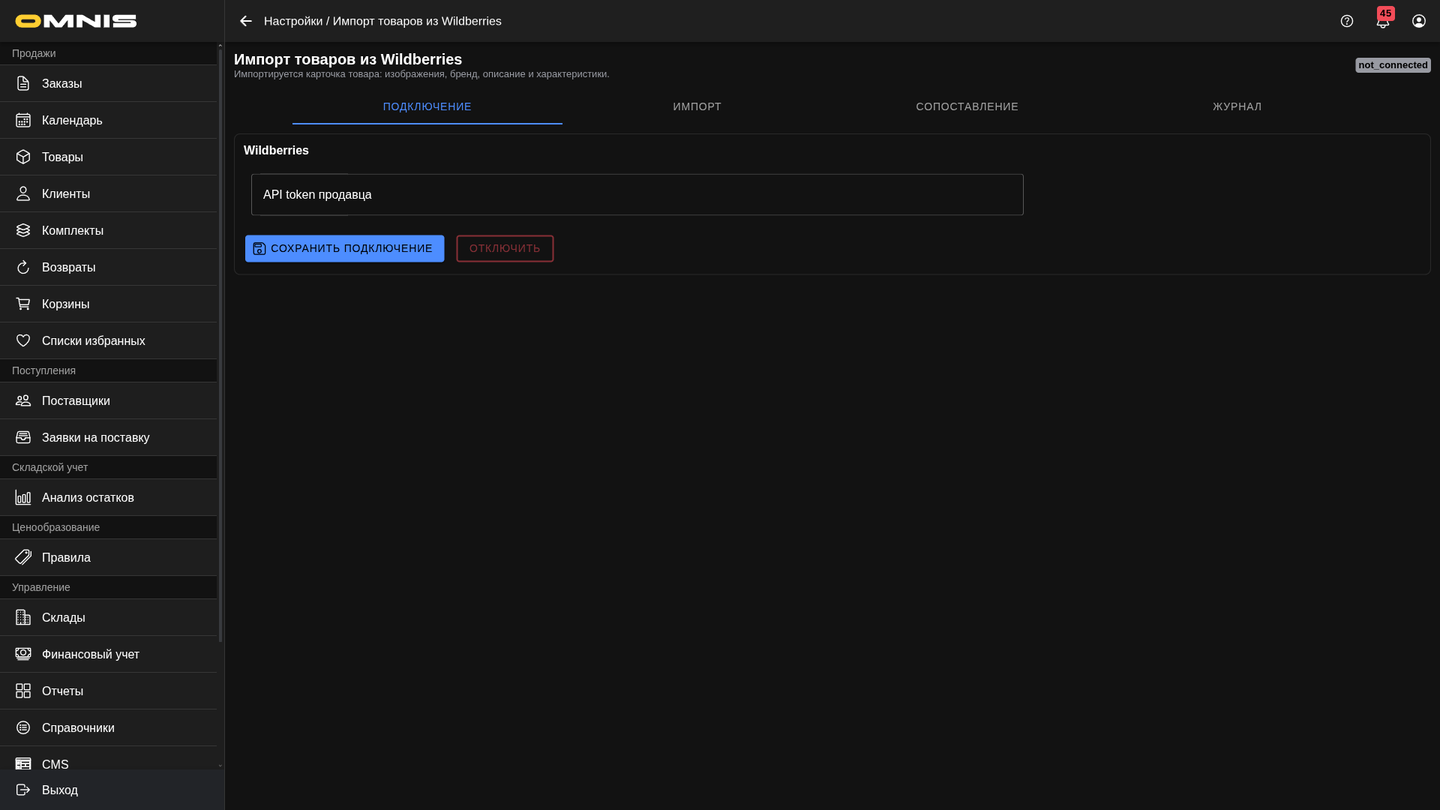The height and width of the screenshot is (810, 1440).
Task: Focus the API token продавца field
Action: pyautogui.click(x=637, y=195)
